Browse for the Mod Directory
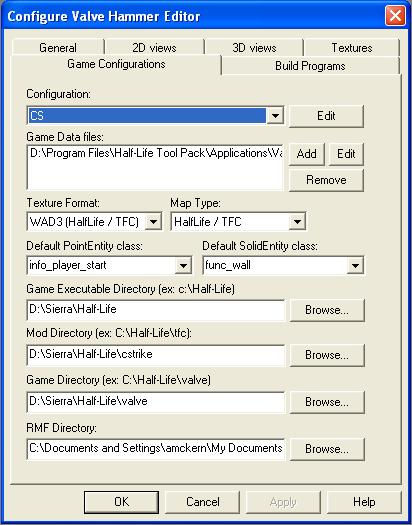The image size is (412, 525). click(x=327, y=355)
